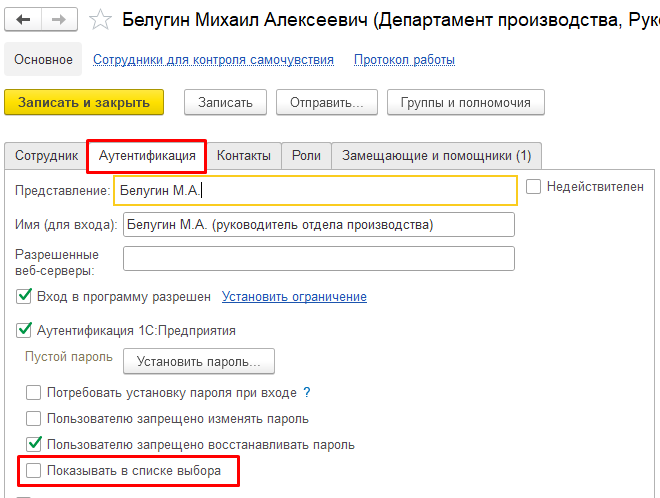Toggle Аутентификация 1С:Предприятия checkbox

[x=24, y=330]
